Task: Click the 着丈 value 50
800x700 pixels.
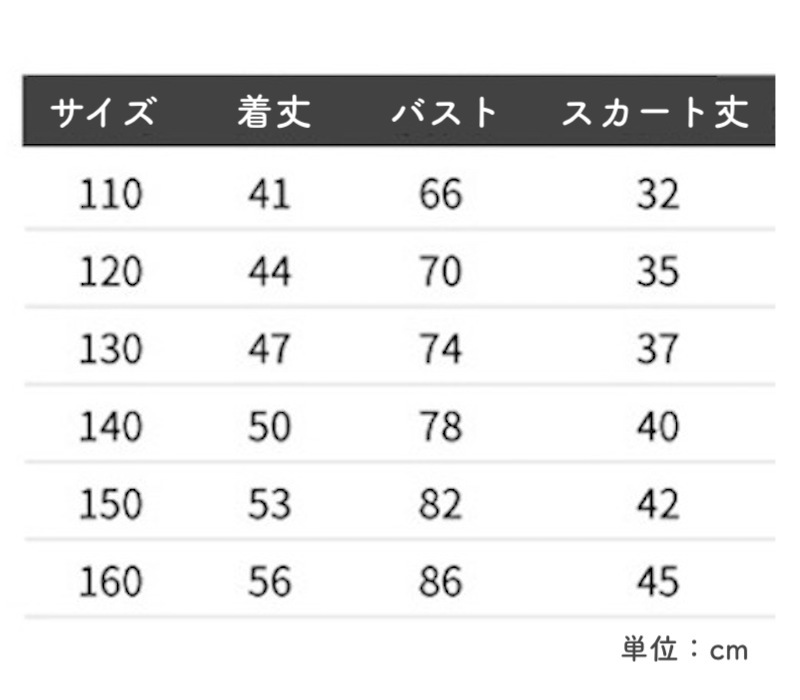Action: click(269, 427)
